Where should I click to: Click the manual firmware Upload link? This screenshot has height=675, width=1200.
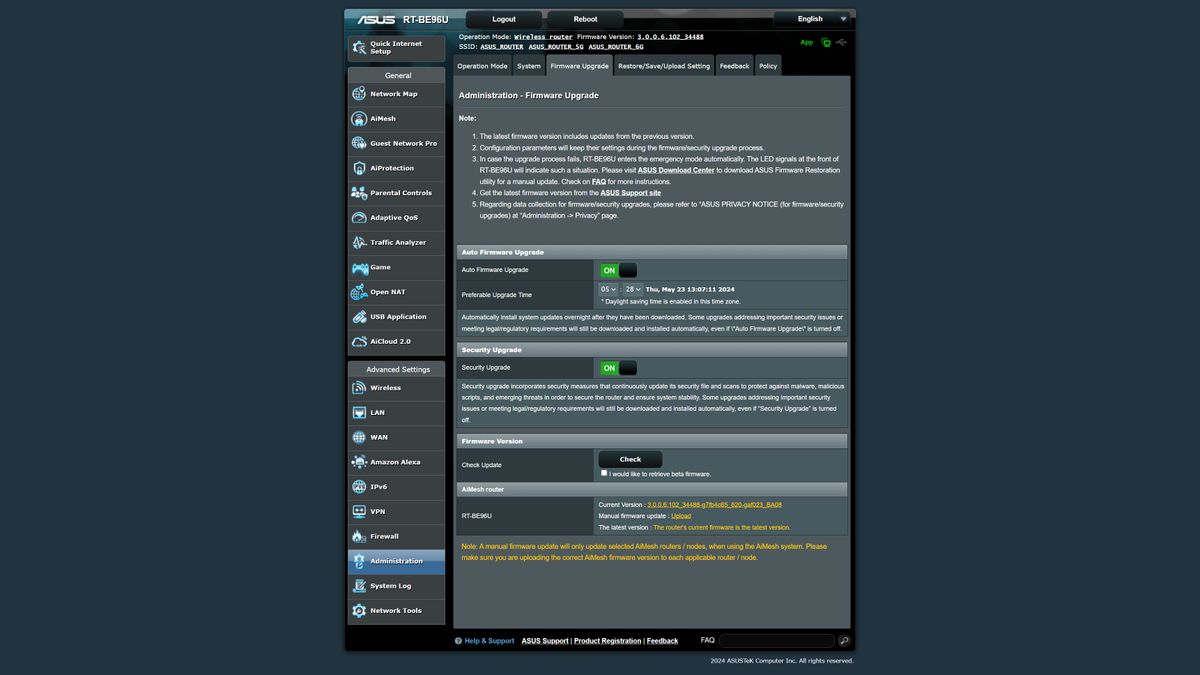681,516
